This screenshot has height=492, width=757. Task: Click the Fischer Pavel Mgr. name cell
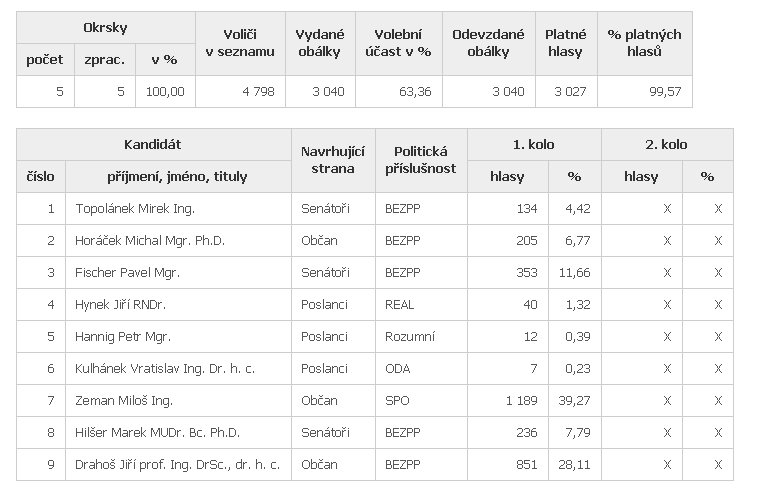coord(127,273)
